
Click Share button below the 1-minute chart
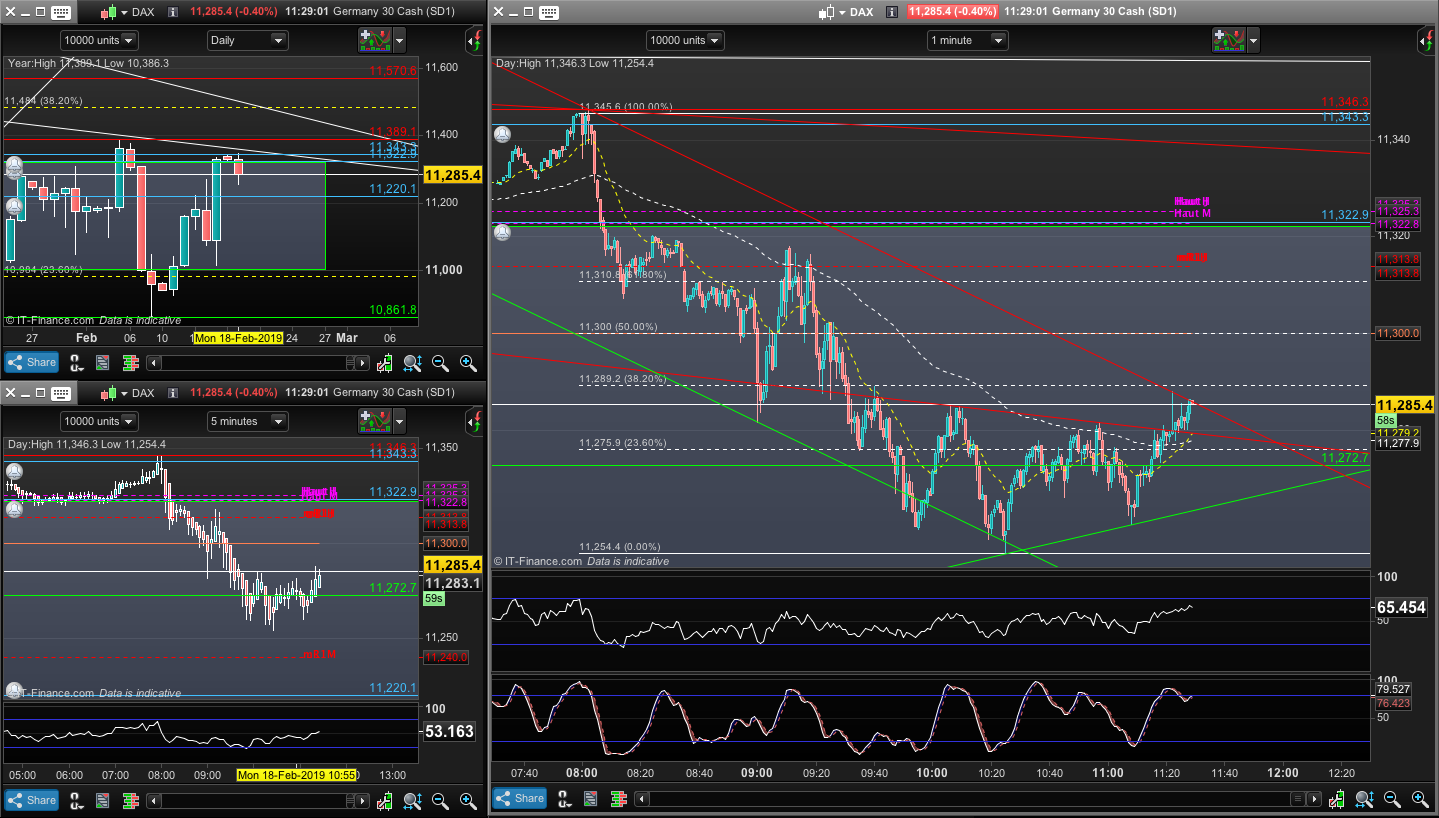[x=519, y=798]
